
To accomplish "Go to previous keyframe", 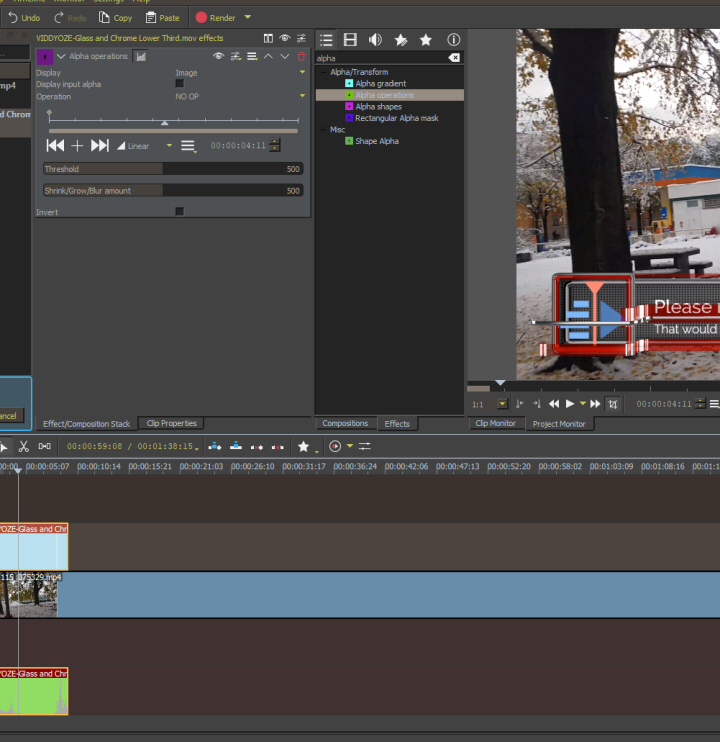I will click(55, 146).
